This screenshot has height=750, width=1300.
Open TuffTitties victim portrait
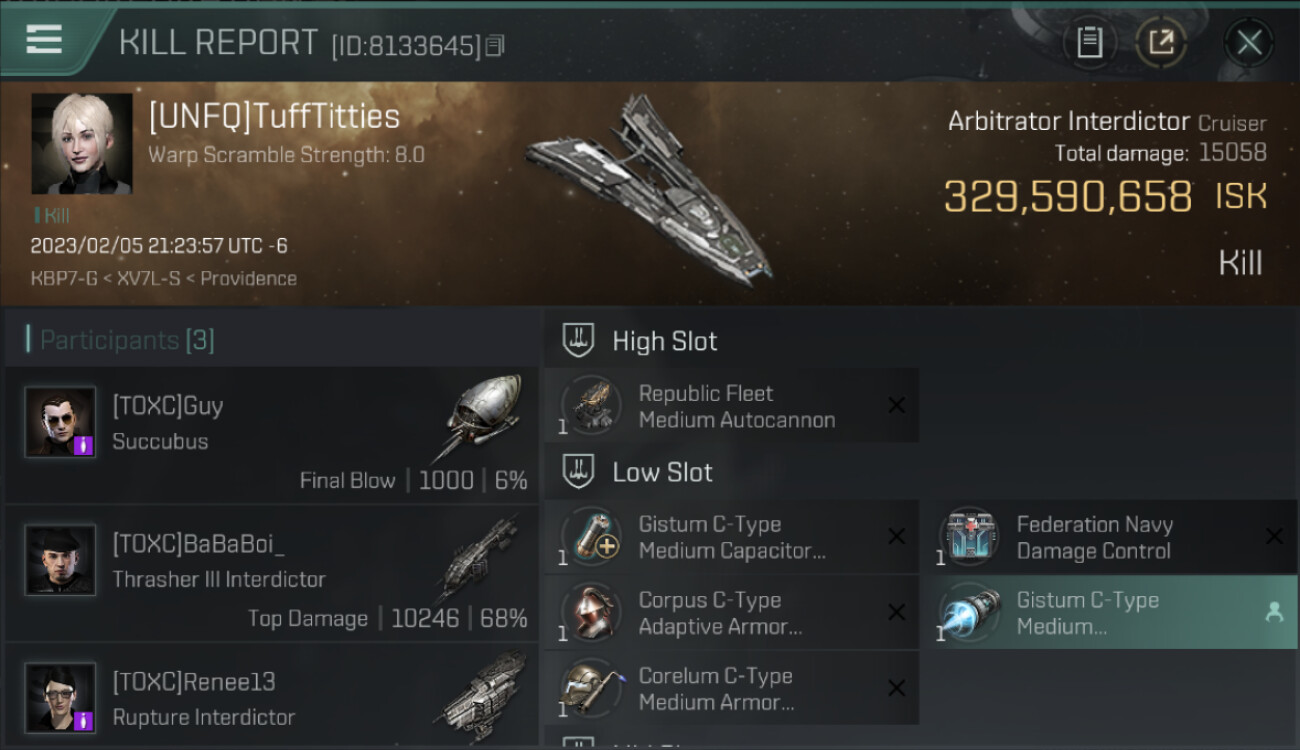click(82, 144)
